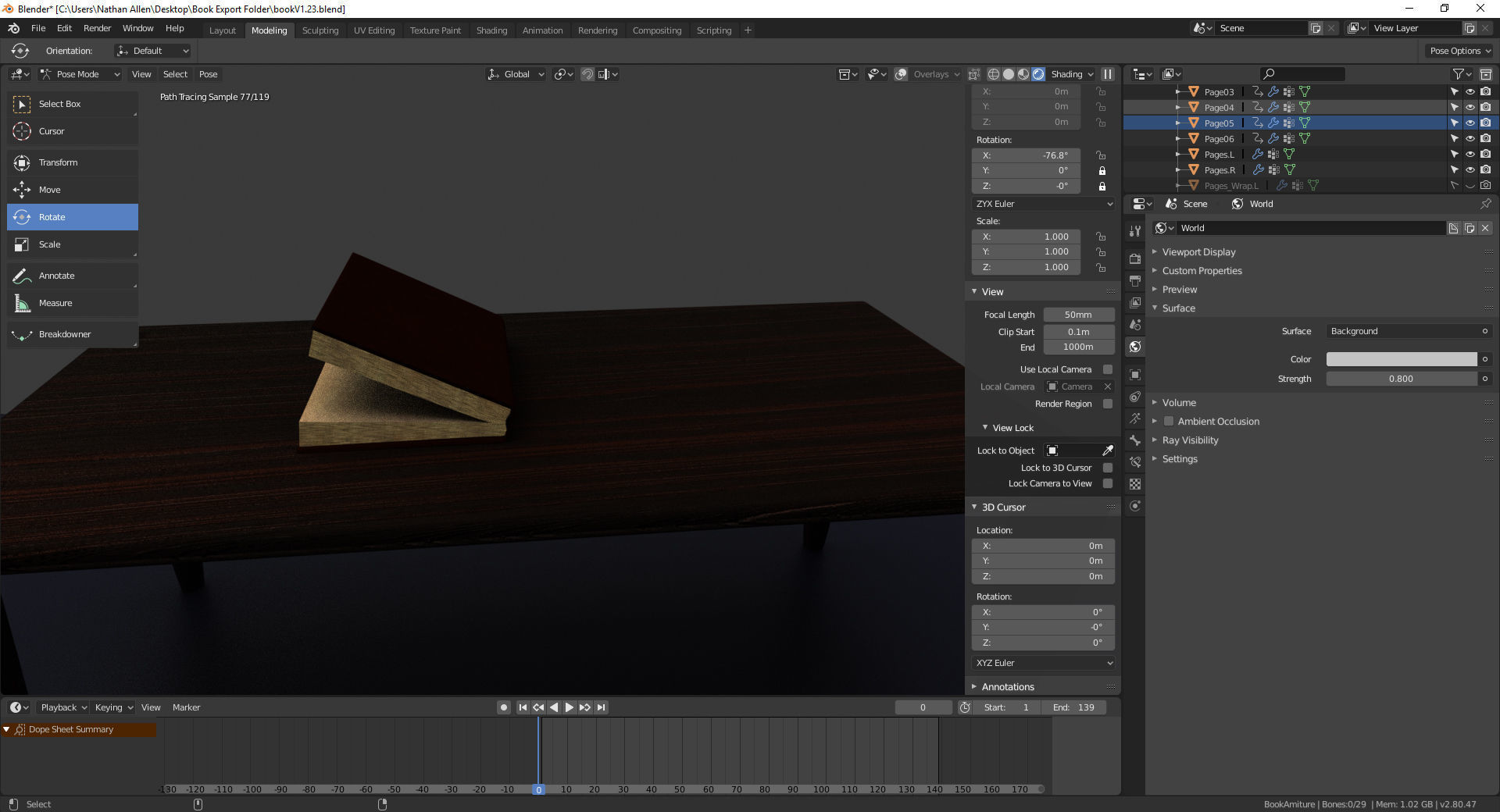Open the transform Orientation dropdown

(152, 51)
